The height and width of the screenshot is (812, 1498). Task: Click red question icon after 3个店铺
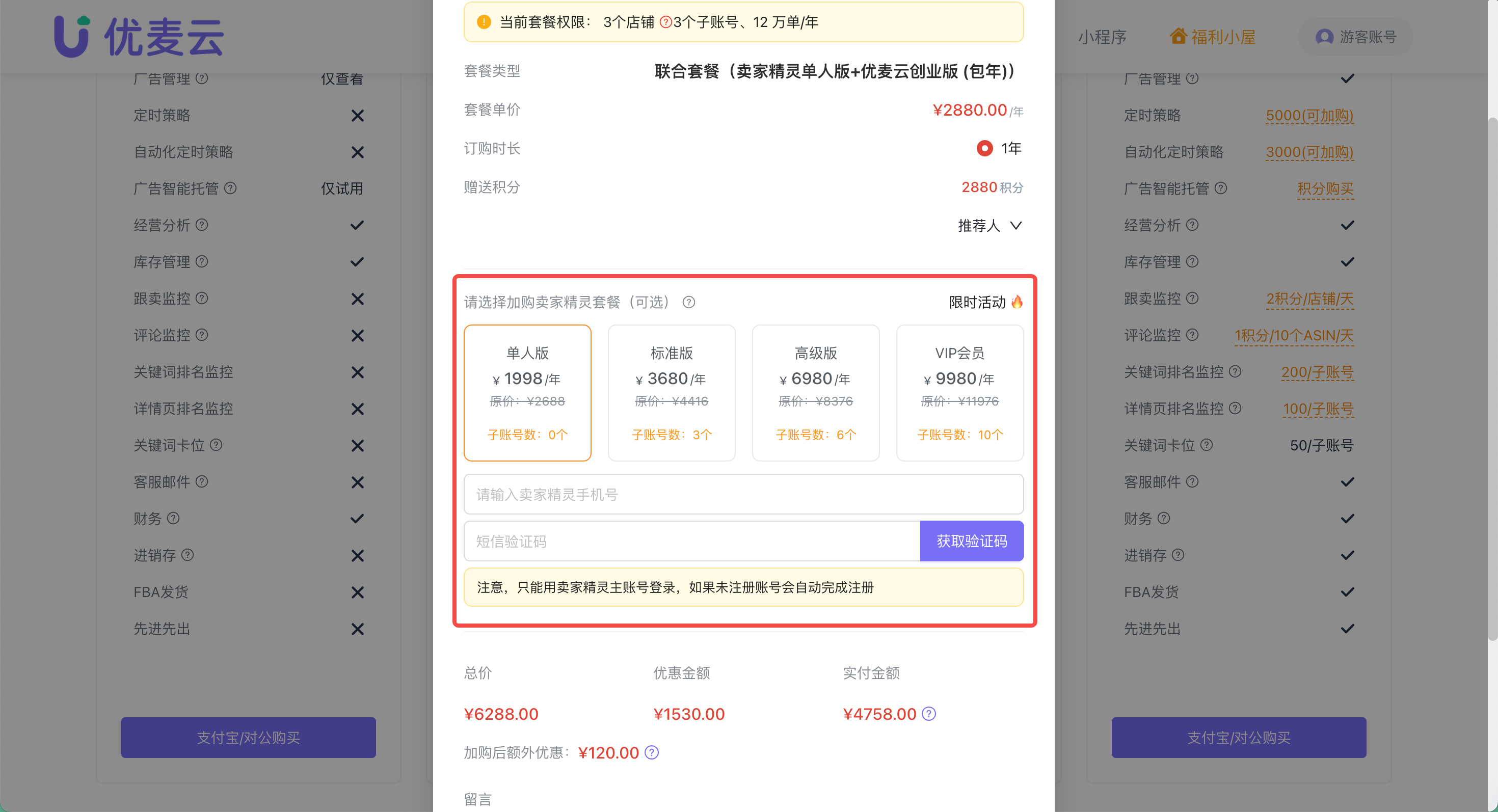[x=666, y=22]
